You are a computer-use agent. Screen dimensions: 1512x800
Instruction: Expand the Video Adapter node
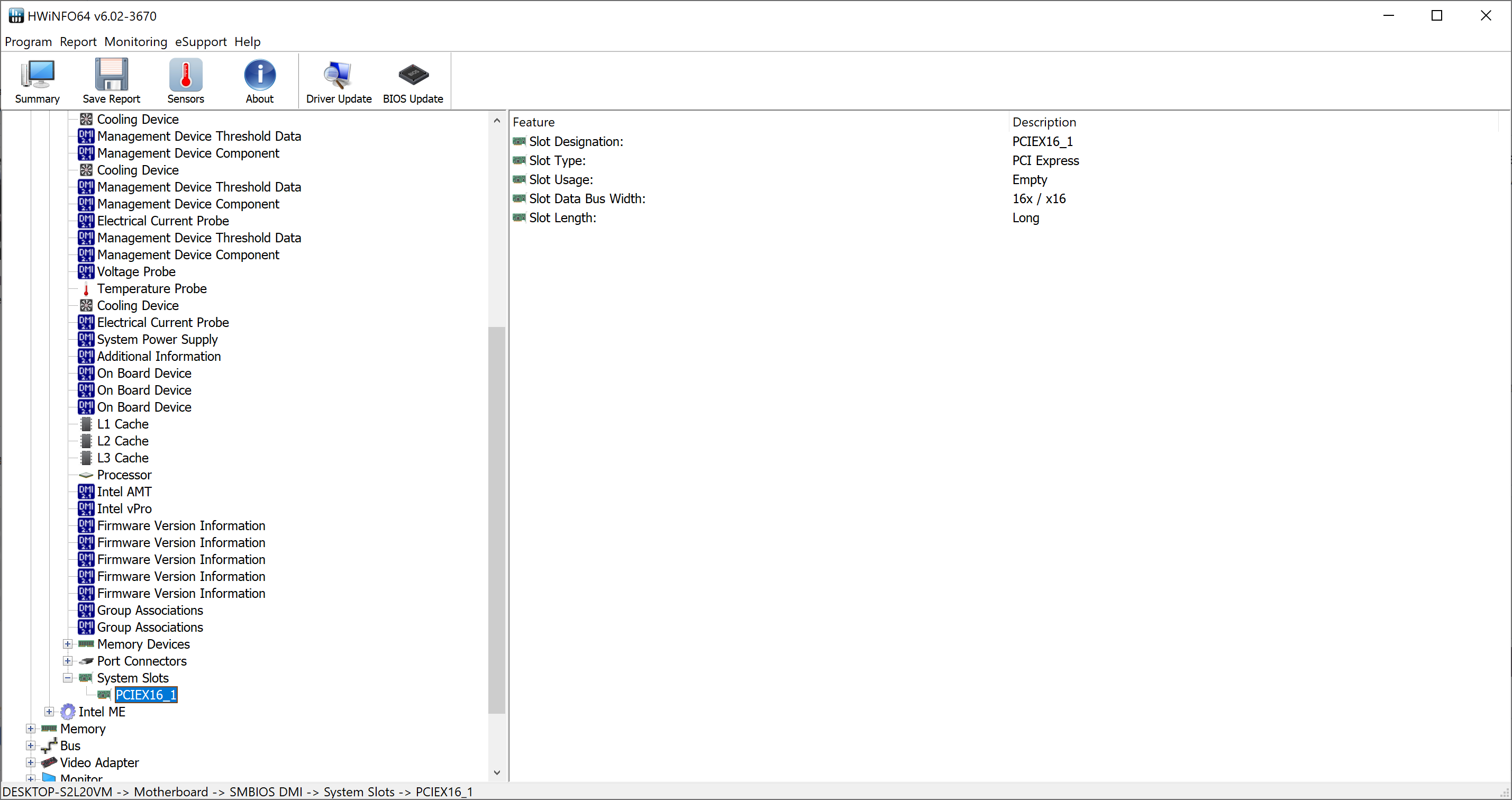click(x=31, y=762)
